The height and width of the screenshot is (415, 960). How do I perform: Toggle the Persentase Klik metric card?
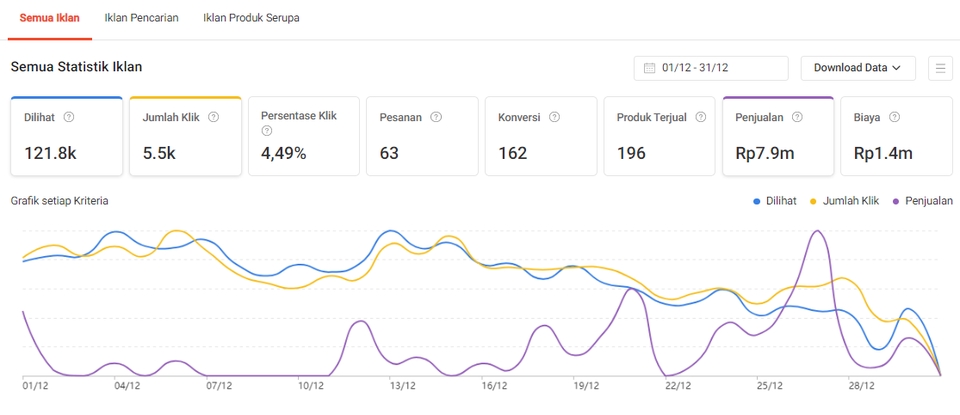pyautogui.click(x=304, y=136)
